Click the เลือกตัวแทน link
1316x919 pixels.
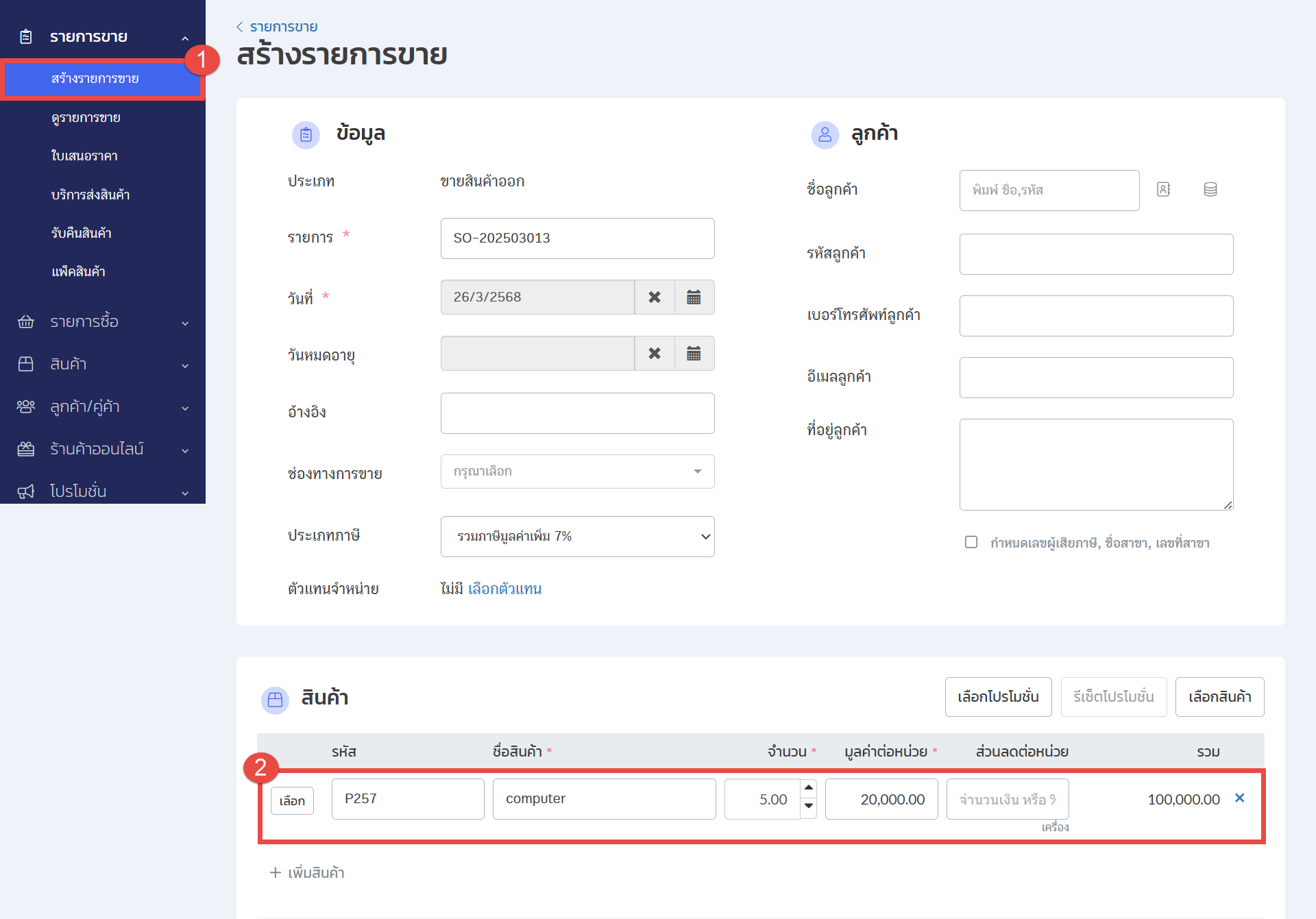504,589
